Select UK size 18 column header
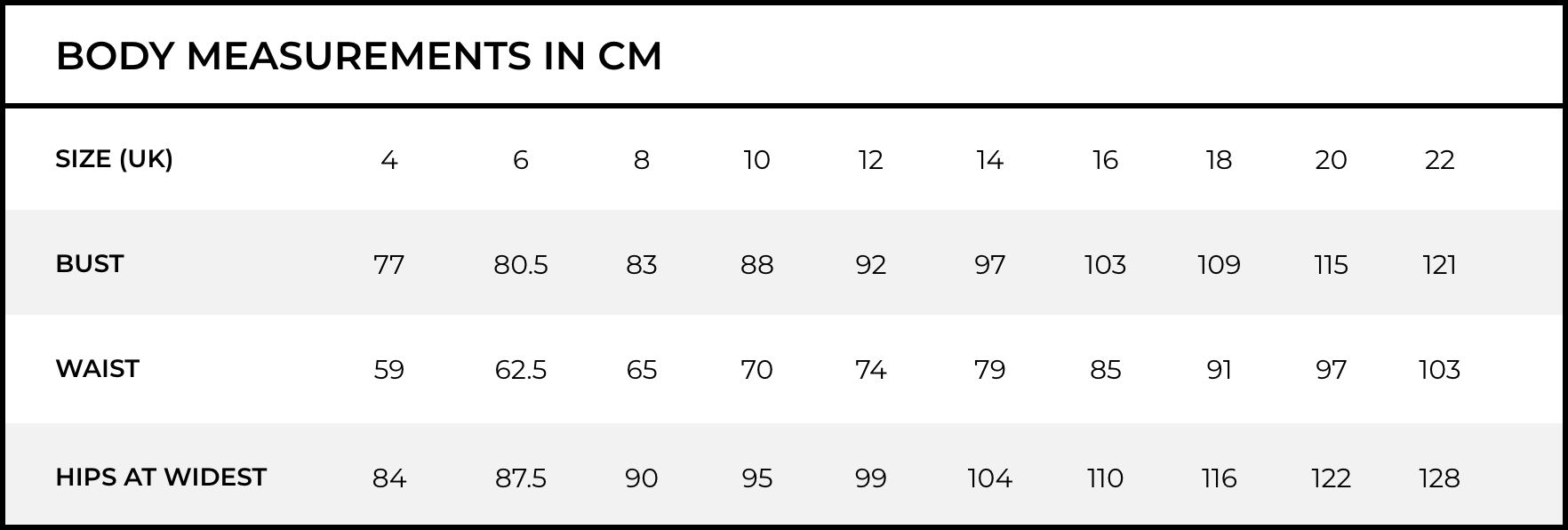1568x530 pixels. (1220, 160)
